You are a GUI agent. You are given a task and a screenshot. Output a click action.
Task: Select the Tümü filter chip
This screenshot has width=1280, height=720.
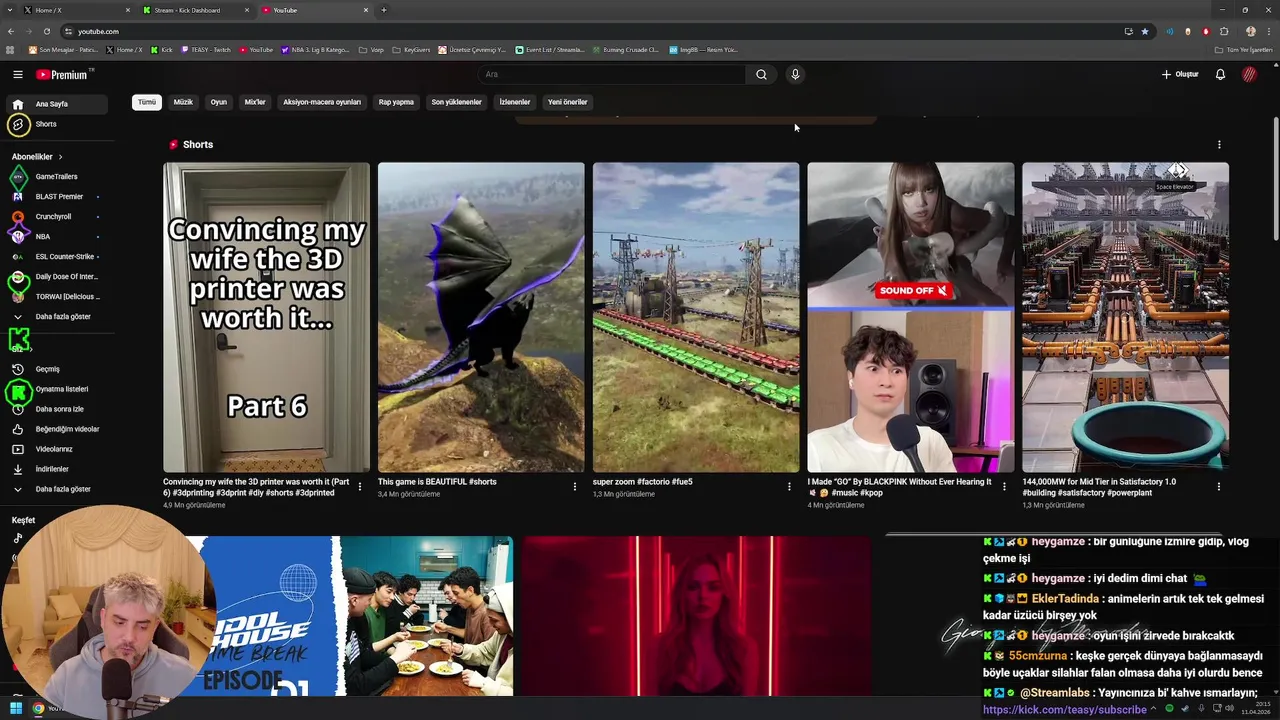pyautogui.click(x=147, y=102)
